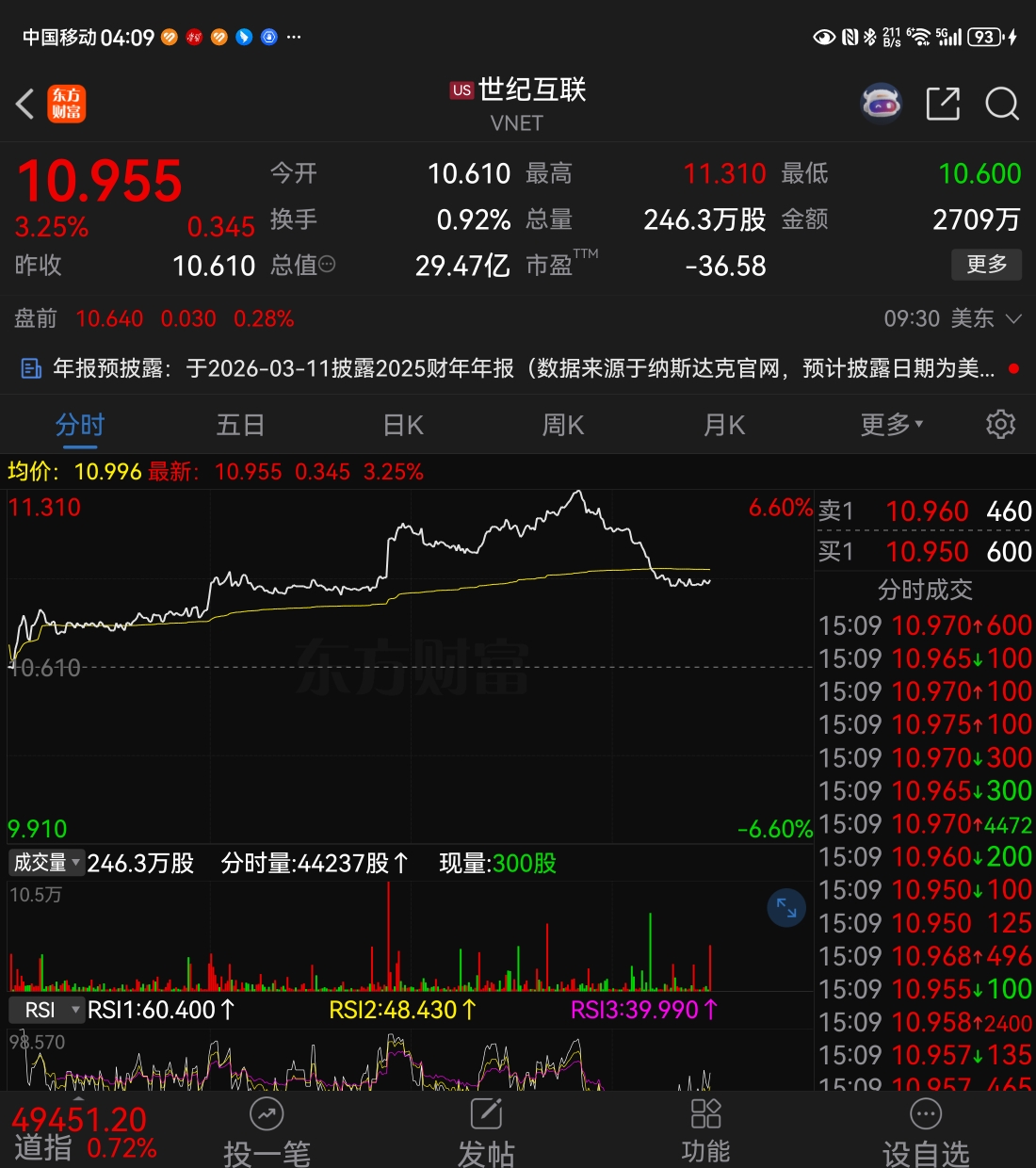Tap the 分时量:44237股 value

point(315,863)
